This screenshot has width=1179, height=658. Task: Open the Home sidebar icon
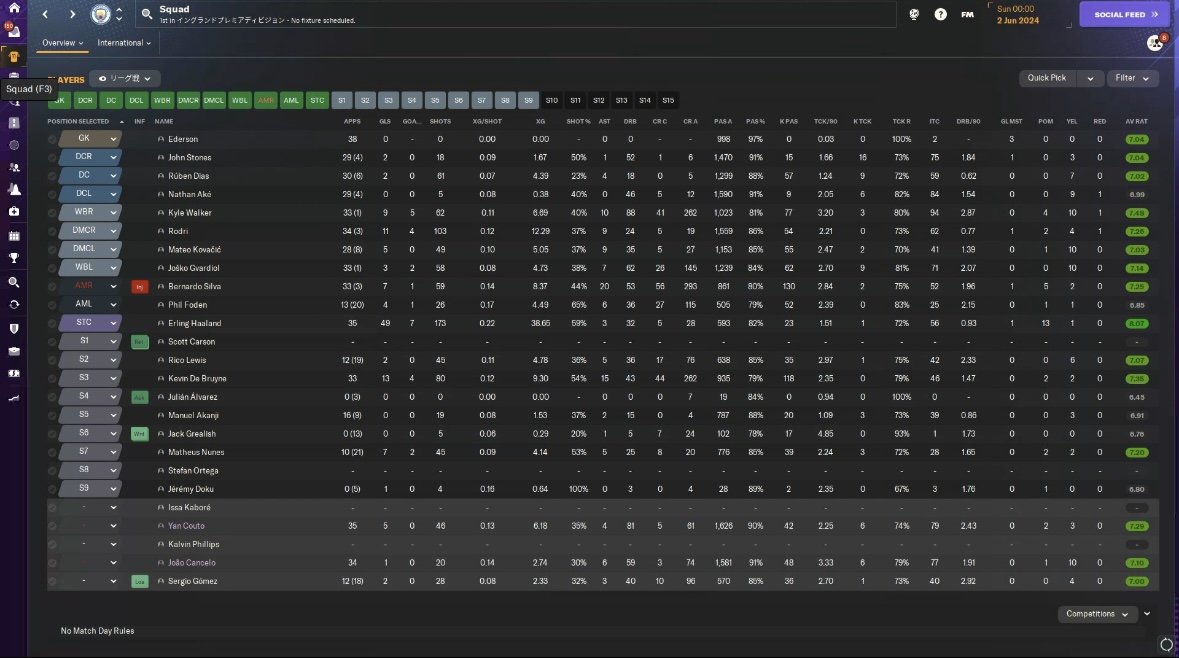coord(14,8)
